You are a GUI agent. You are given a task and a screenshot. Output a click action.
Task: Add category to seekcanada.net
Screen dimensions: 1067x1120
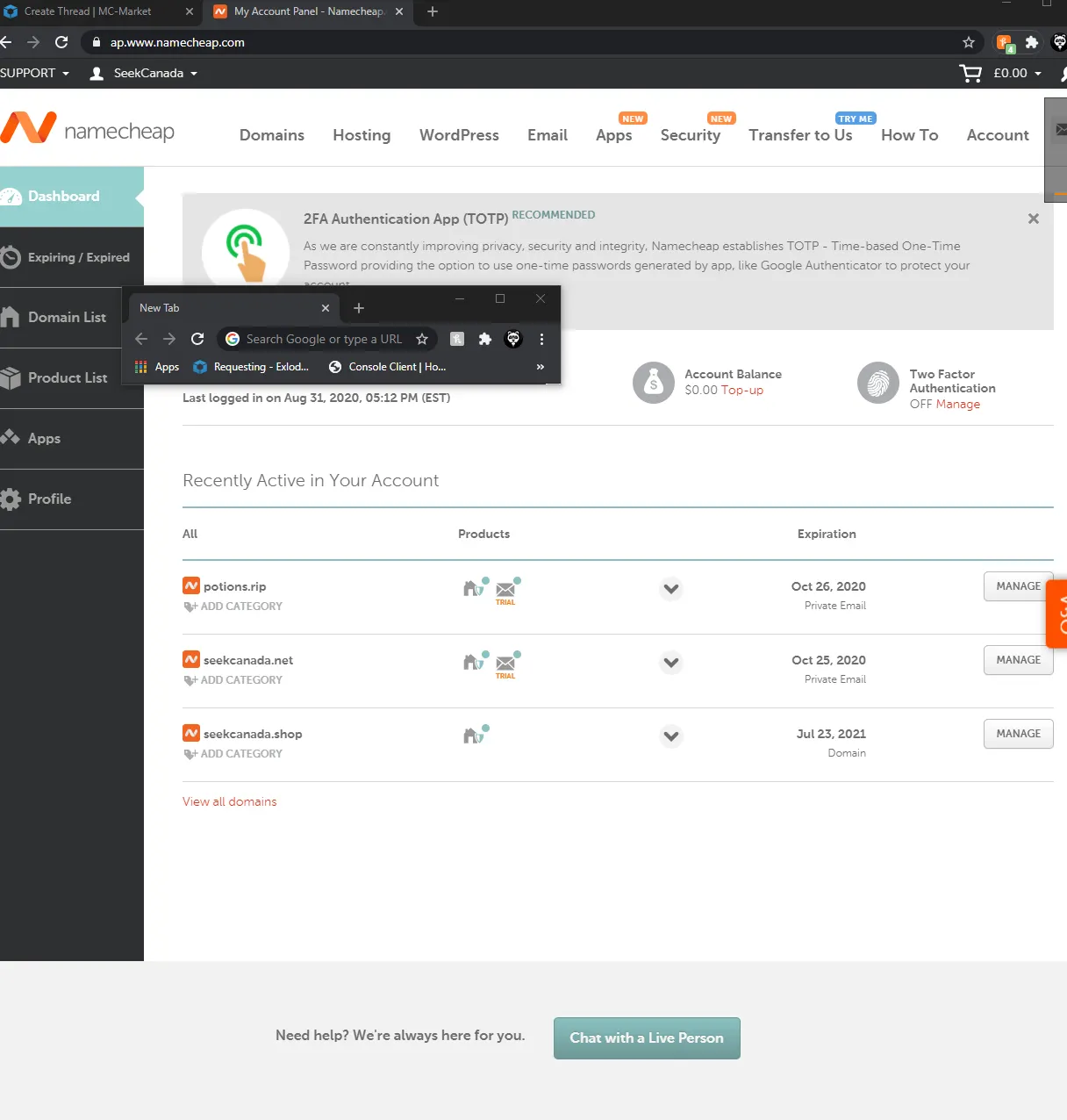(x=233, y=680)
